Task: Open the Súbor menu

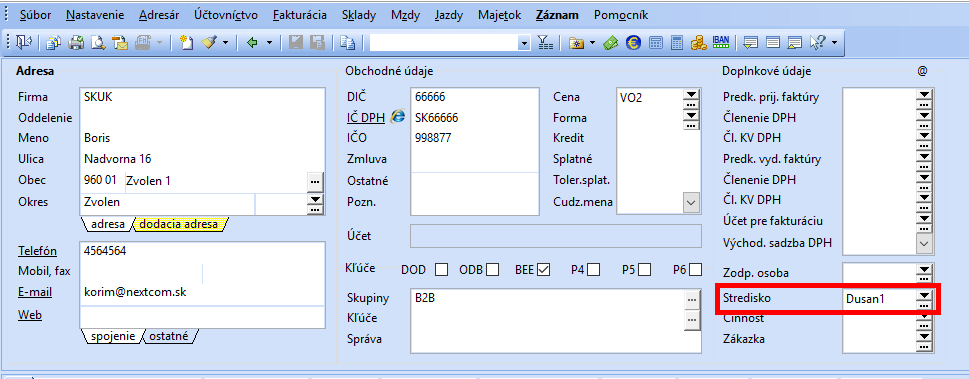Action: (x=35, y=15)
